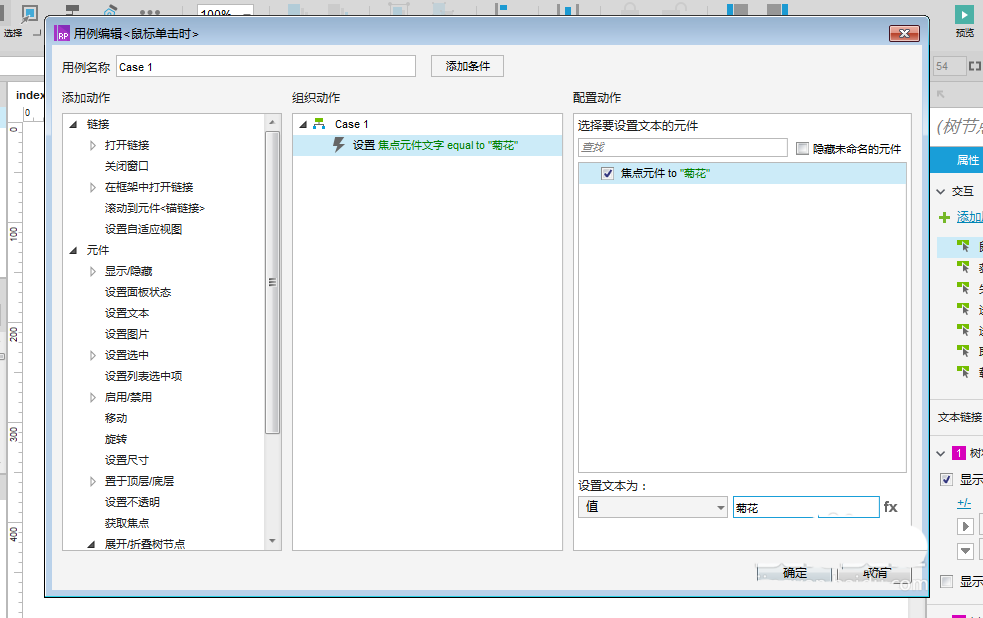Image resolution: width=983 pixels, height=618 pixels.
Task: Click the lightning action icon in Case 1
Action: coord(339,145)
